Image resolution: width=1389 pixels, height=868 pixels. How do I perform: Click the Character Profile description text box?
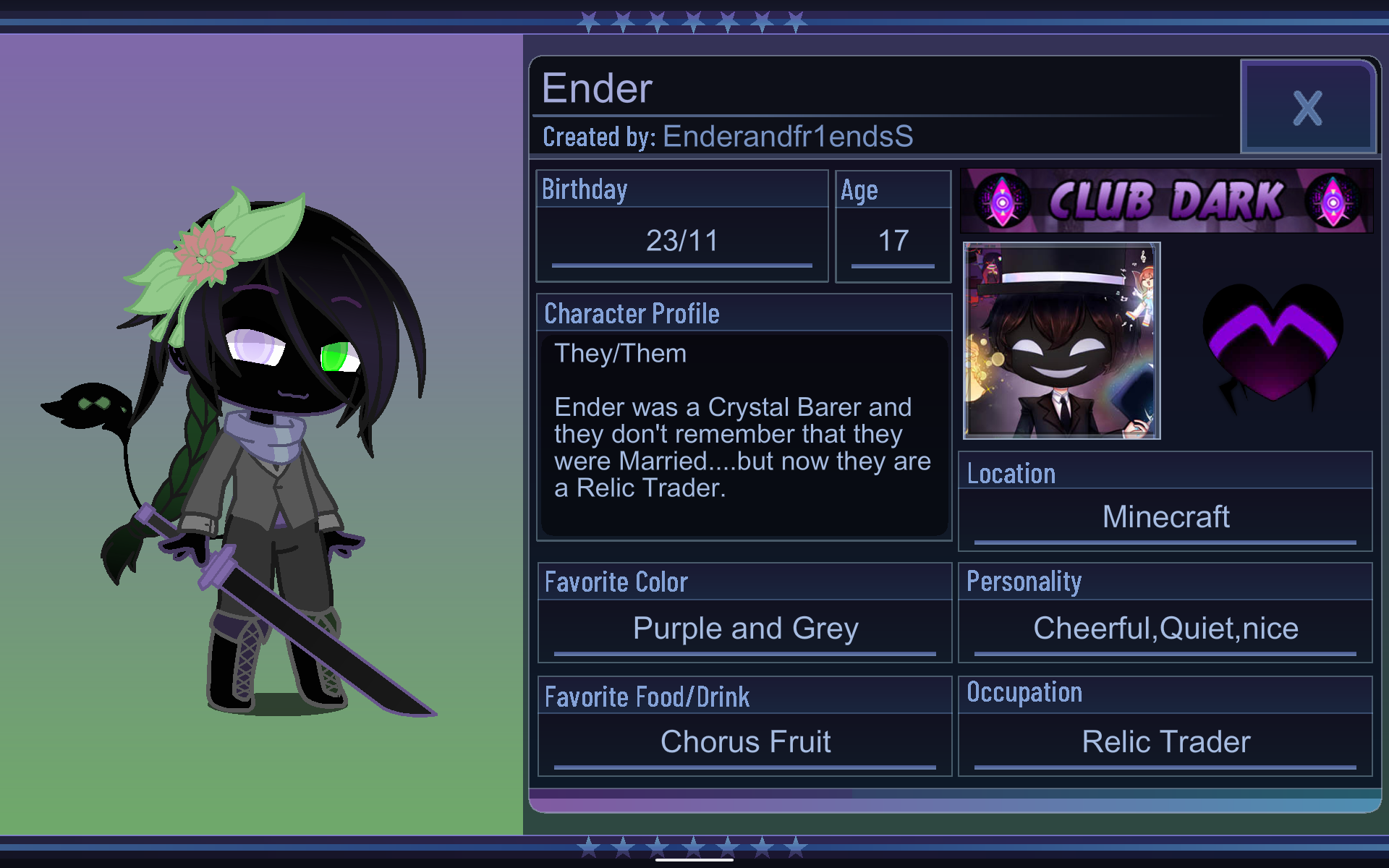(x=744, y=434)
